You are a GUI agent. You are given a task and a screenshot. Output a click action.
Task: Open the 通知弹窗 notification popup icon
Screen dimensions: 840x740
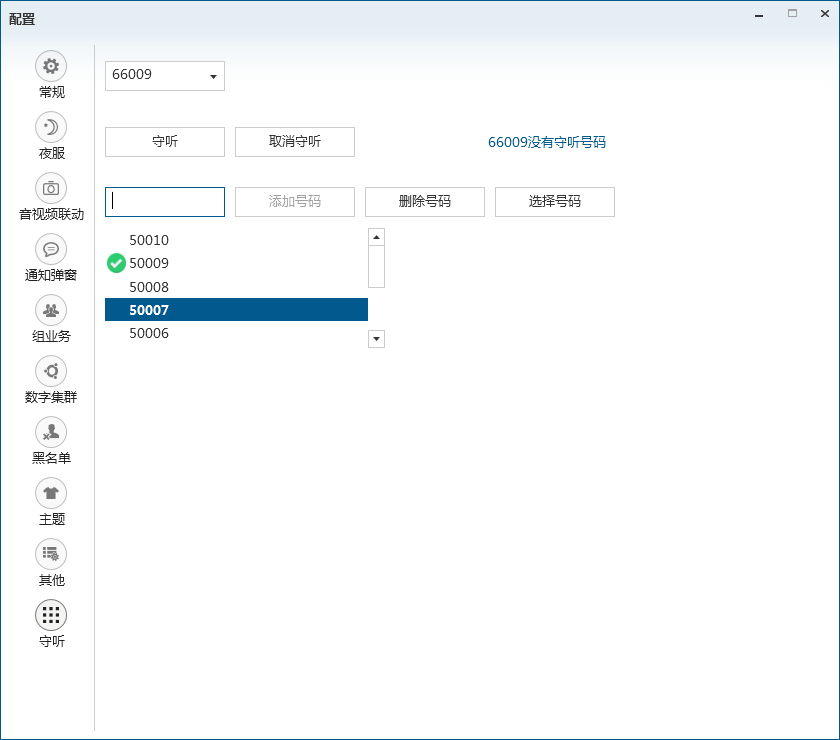51,249
